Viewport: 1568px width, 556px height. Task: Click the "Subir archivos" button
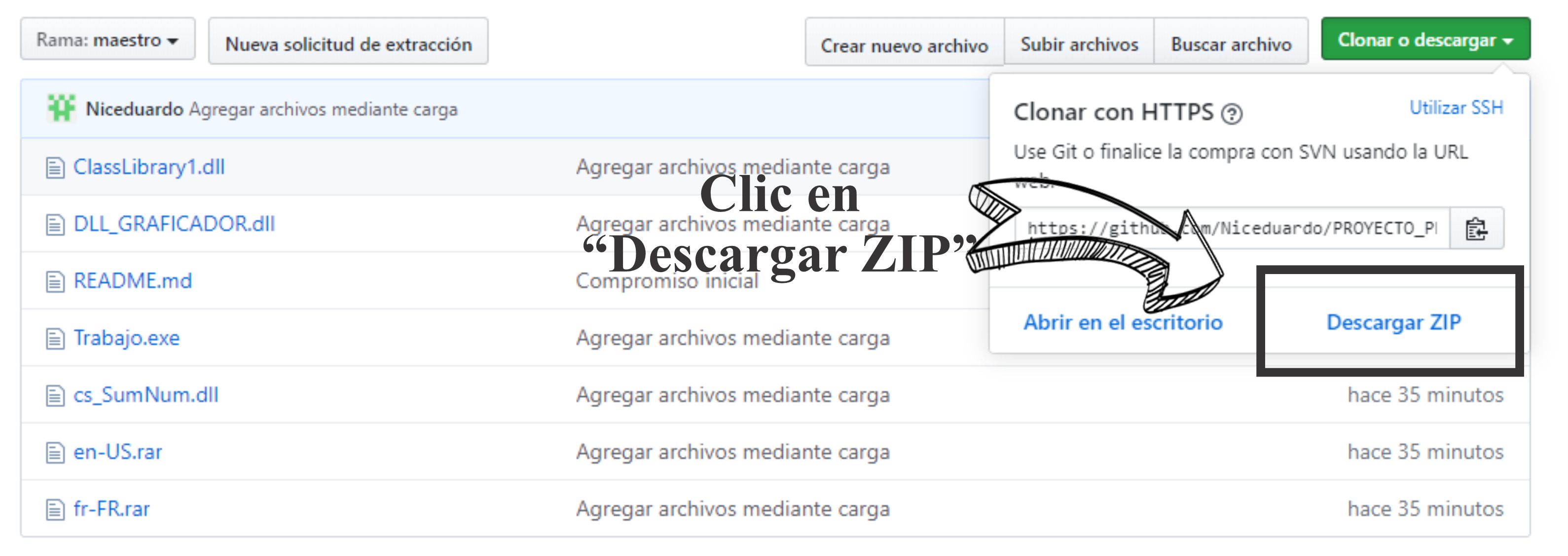tap(1079, 43)
